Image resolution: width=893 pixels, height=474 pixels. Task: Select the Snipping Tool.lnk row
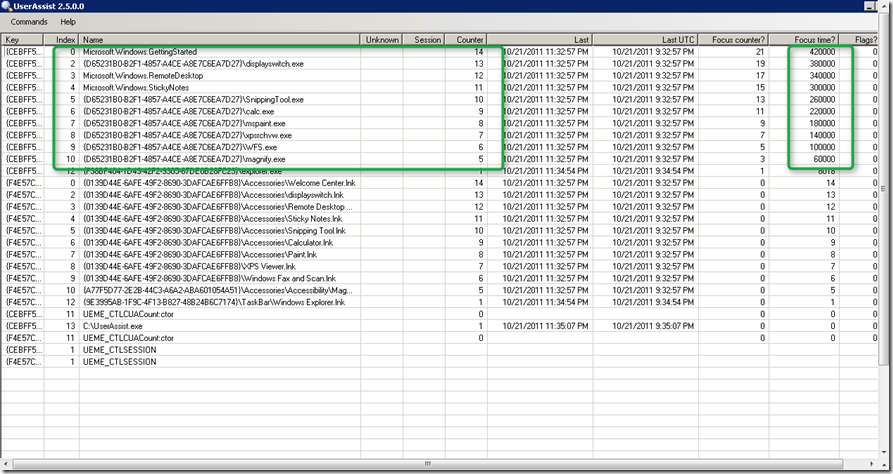(x=439, y=231)
